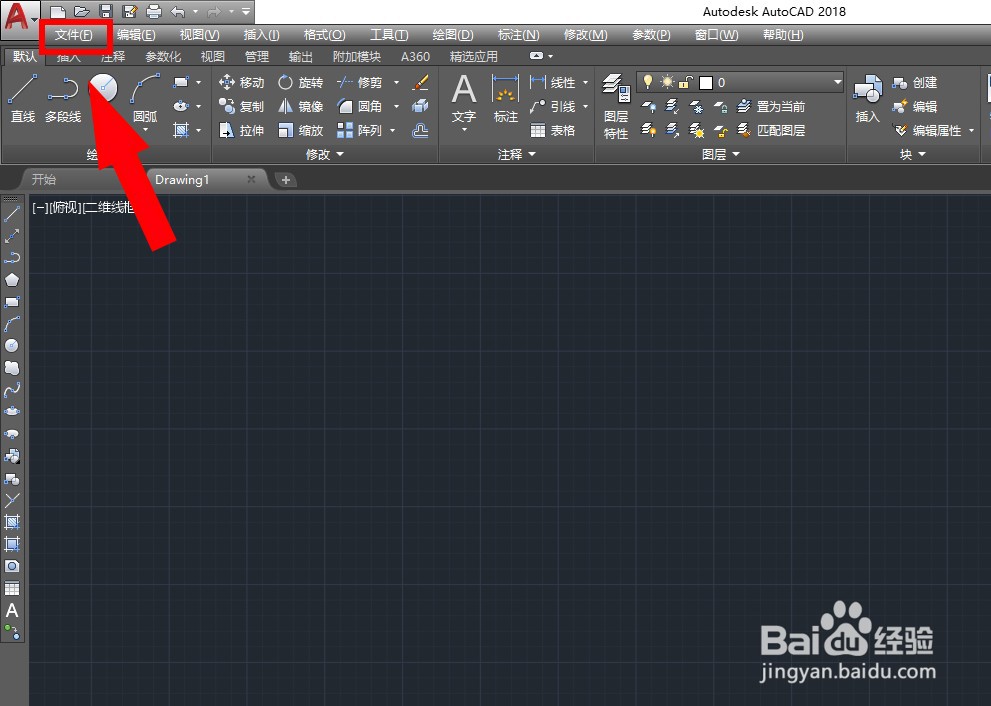The height and width of the screenshot is (706, 991).
Task: Expand the ellipse tool dropdown in the ribbon draw panel
Action: [198, 106]
